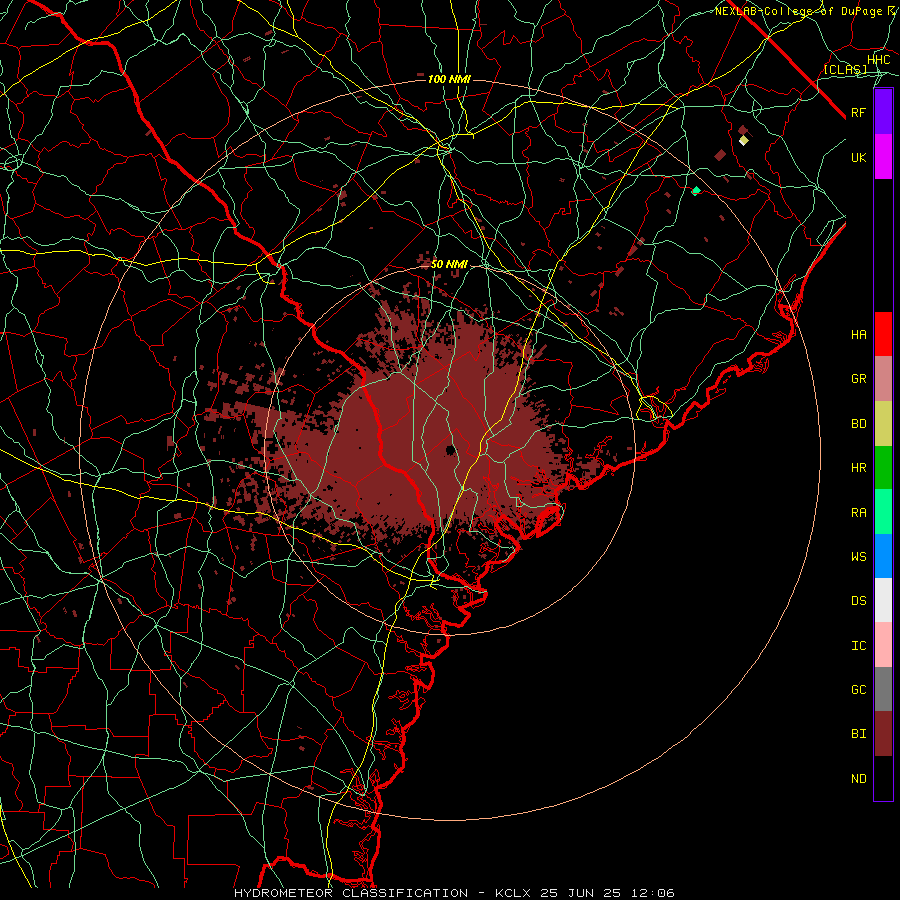Select the DS legend label
This screenshot has width=900, height=900.
coord(859,601)
